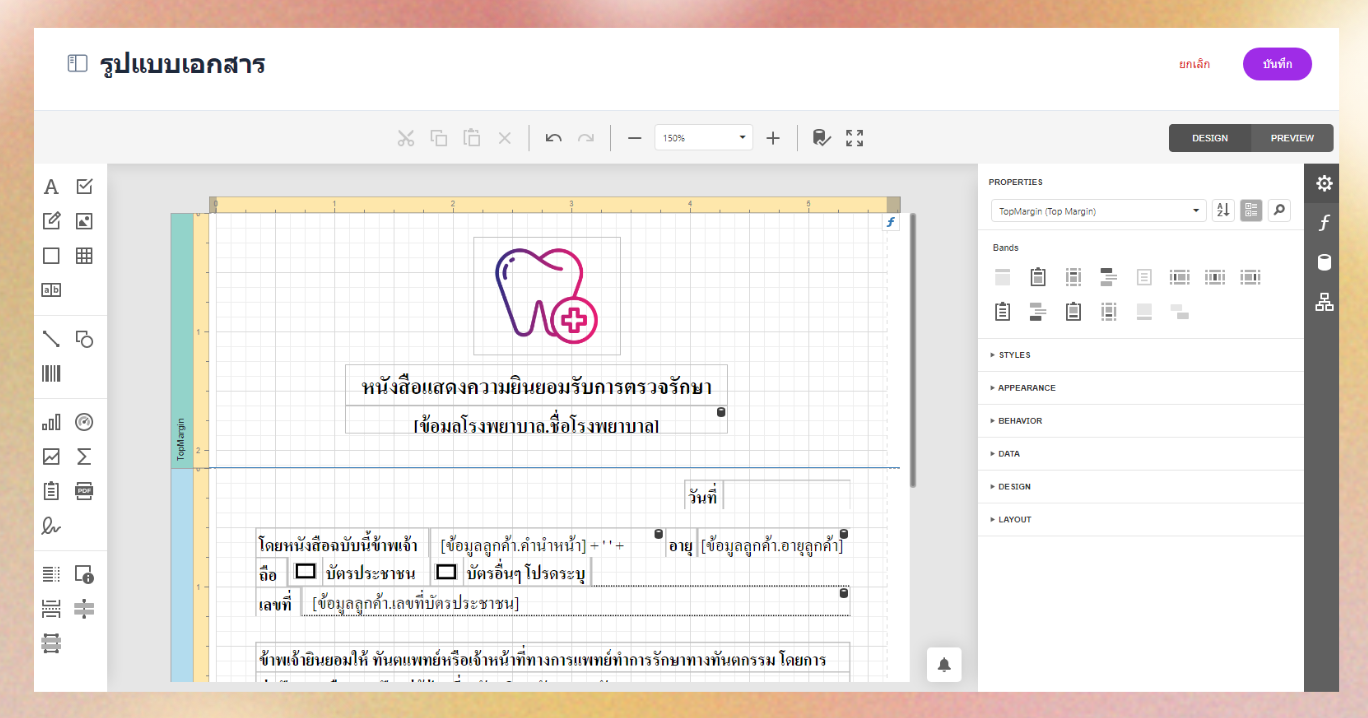
Task: Select the Sparkline control in toolbox
Action: [x=51, y=456]
